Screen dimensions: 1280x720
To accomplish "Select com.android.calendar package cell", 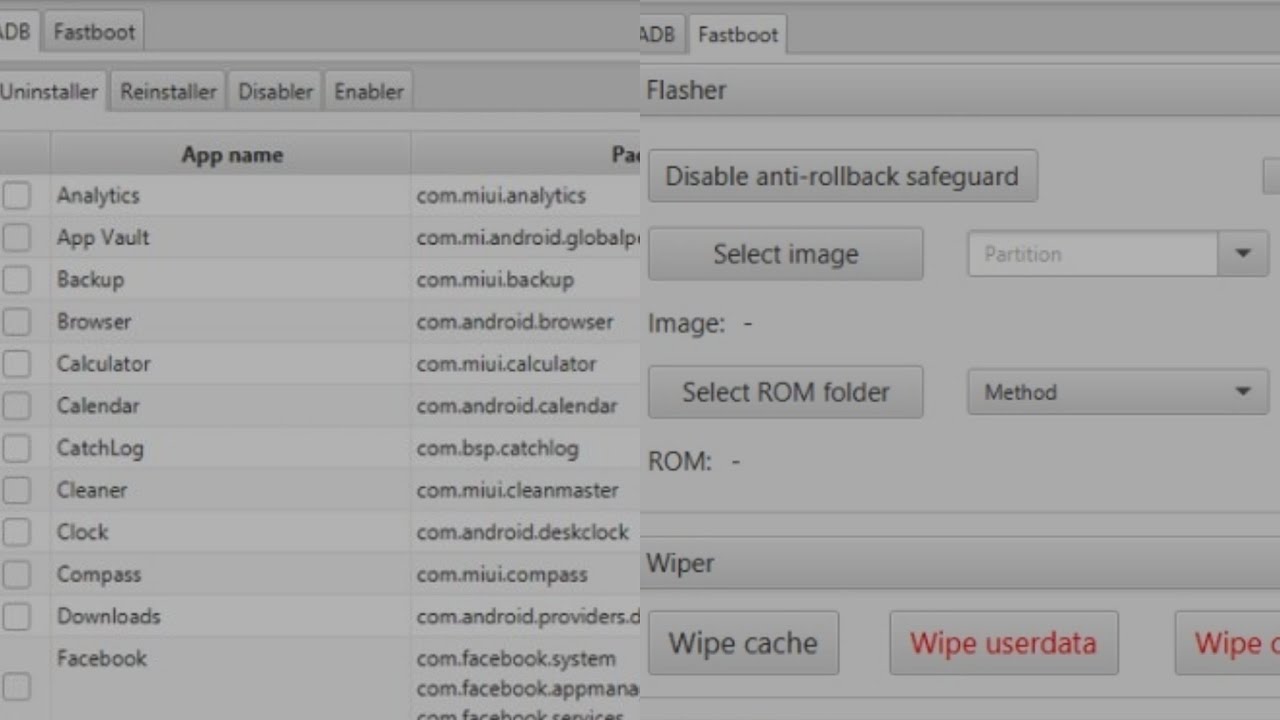I will click(517, 406).
